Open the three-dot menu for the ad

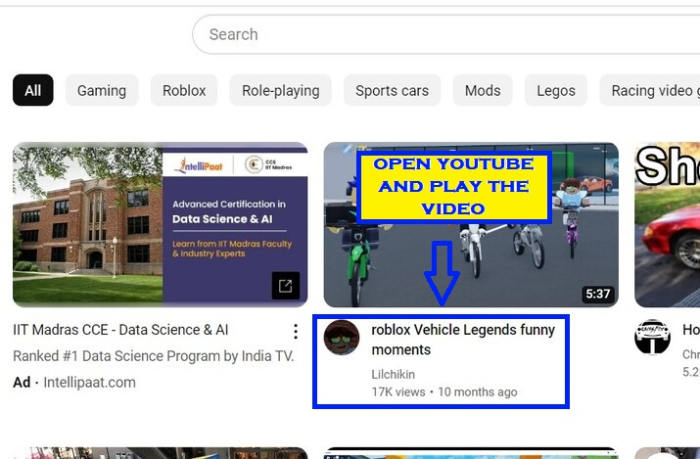pos(295,331)
